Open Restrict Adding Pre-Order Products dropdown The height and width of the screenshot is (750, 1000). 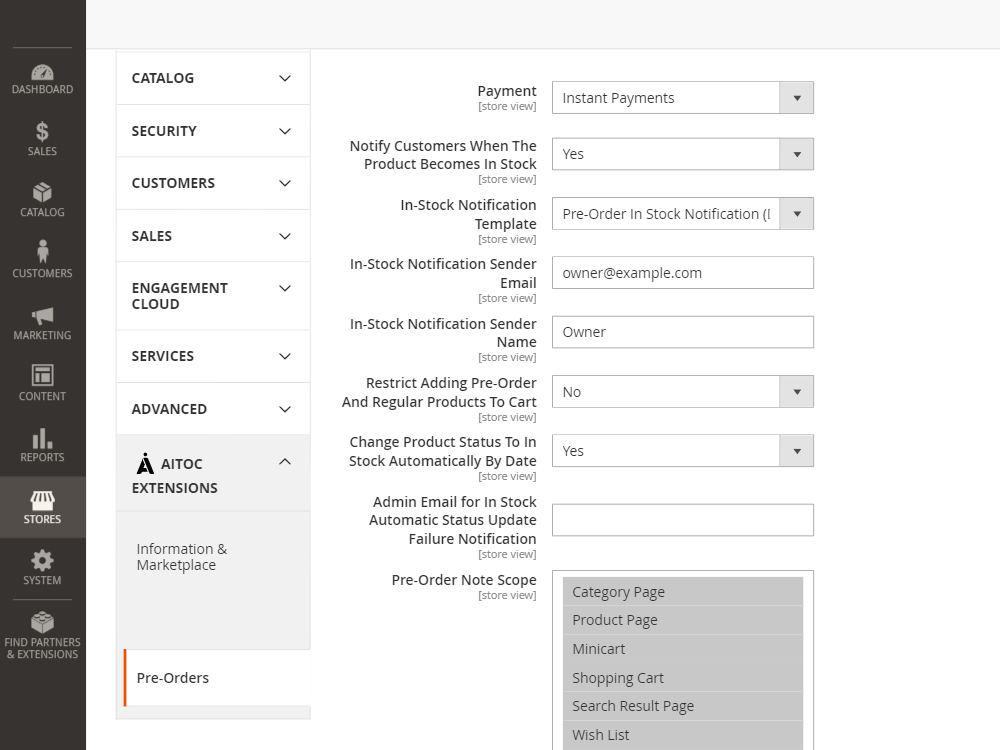682,392
